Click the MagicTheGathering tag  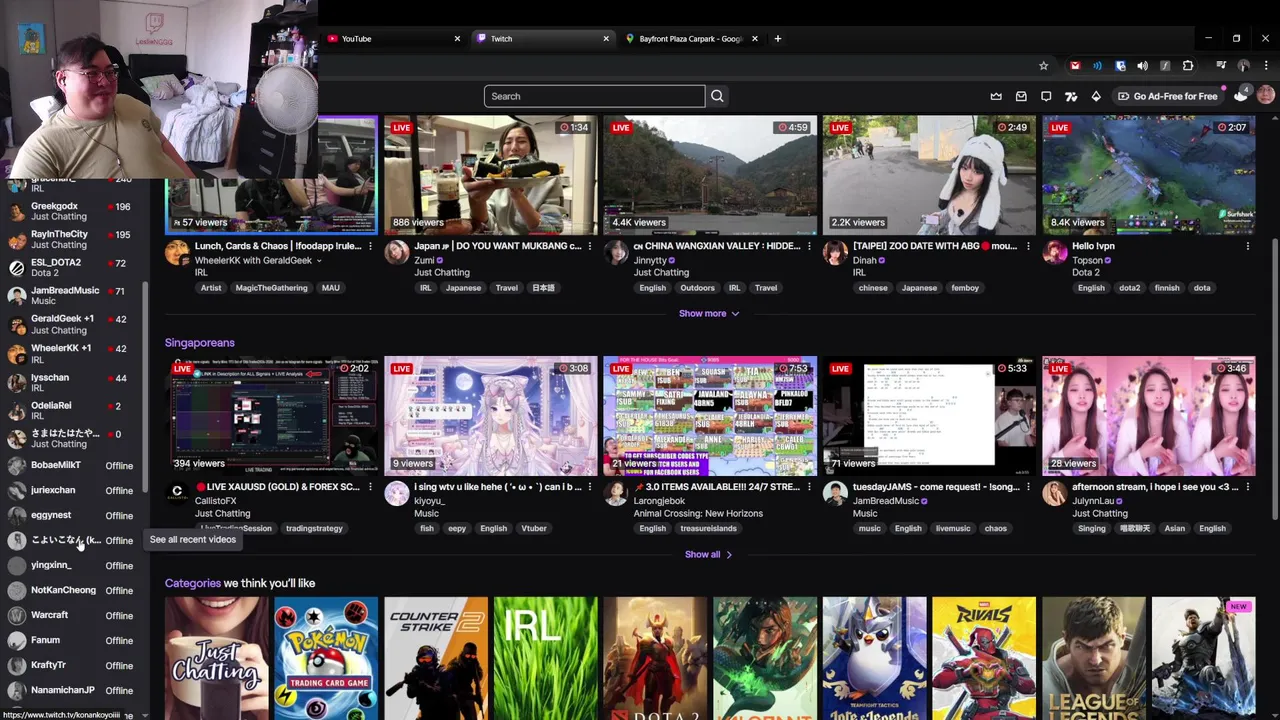pyautogui.click(x=272, y=288)
